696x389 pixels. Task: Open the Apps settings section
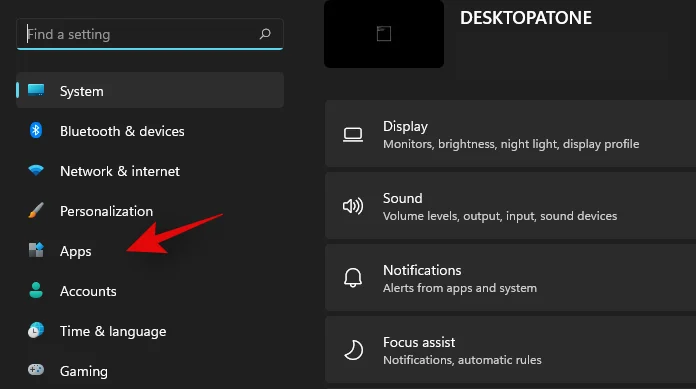coord(150,251)
